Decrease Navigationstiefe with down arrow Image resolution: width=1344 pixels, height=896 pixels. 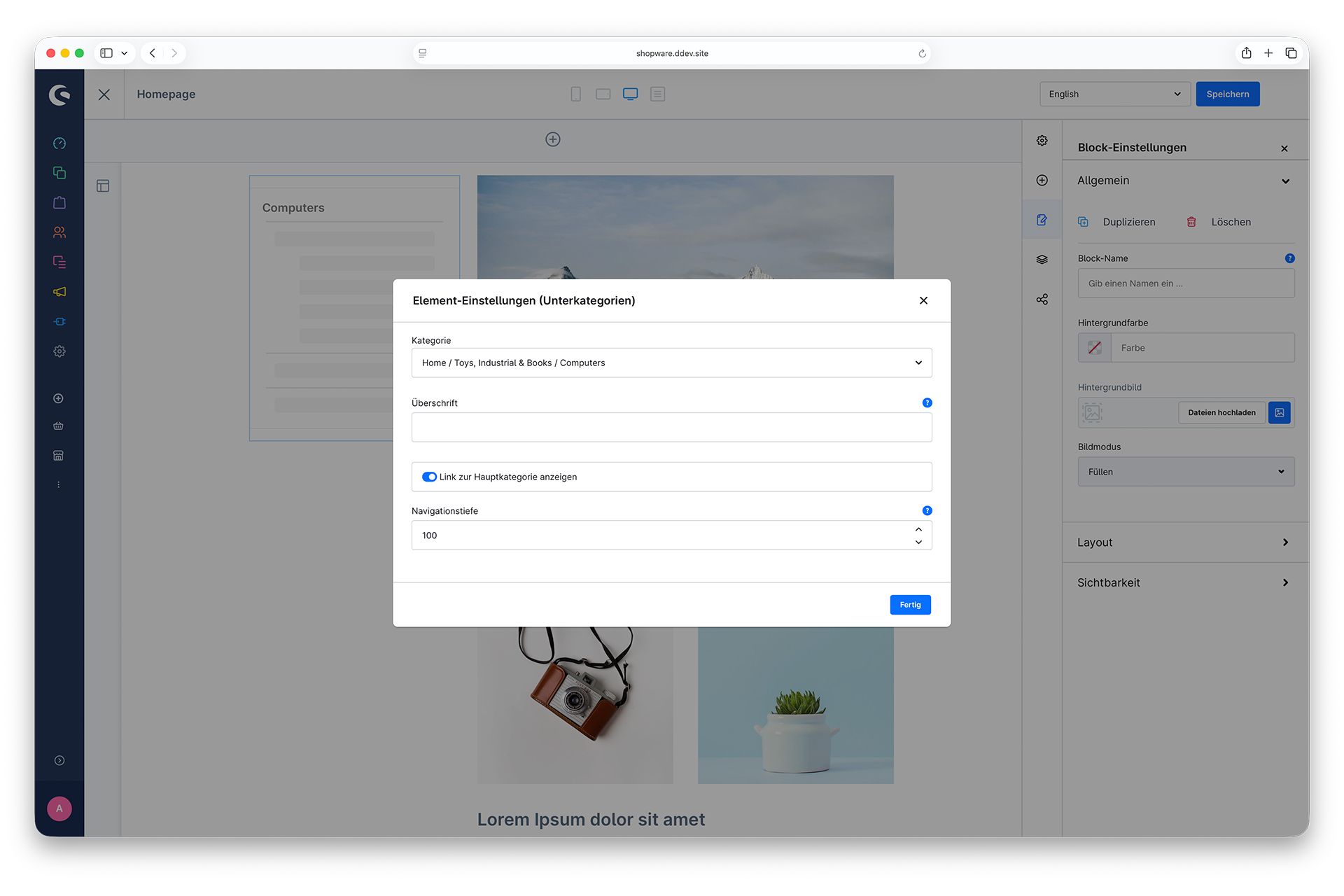click(x=918, y=542)
